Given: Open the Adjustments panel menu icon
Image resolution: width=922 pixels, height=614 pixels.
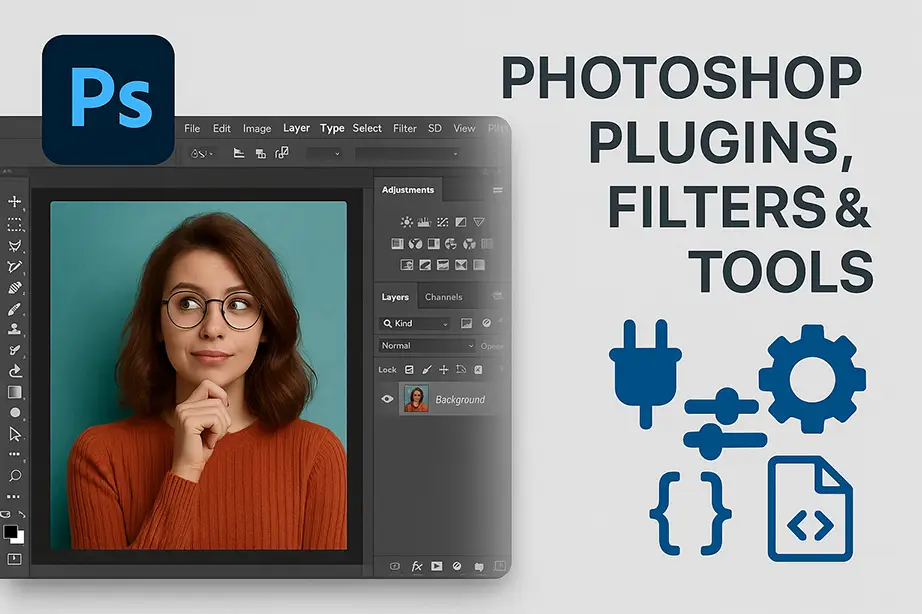Looking at the screenshot, I should click(x=497, y=190).
